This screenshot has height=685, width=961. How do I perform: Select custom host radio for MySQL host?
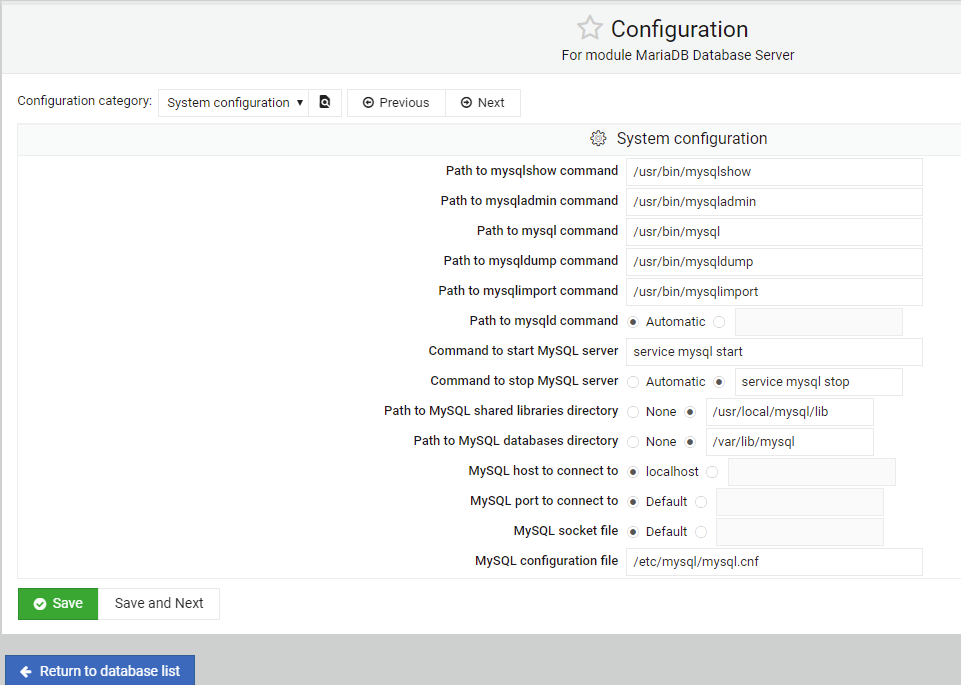712,472
